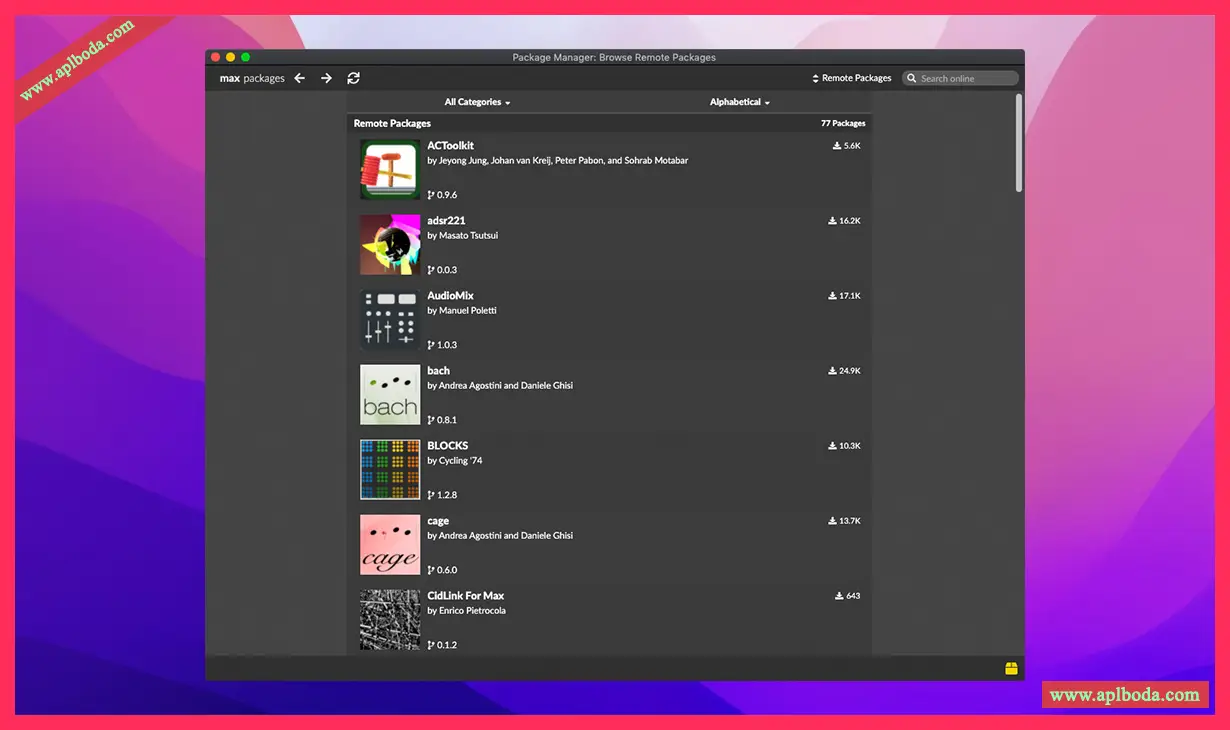Select the cage package title

pos(438,521)
